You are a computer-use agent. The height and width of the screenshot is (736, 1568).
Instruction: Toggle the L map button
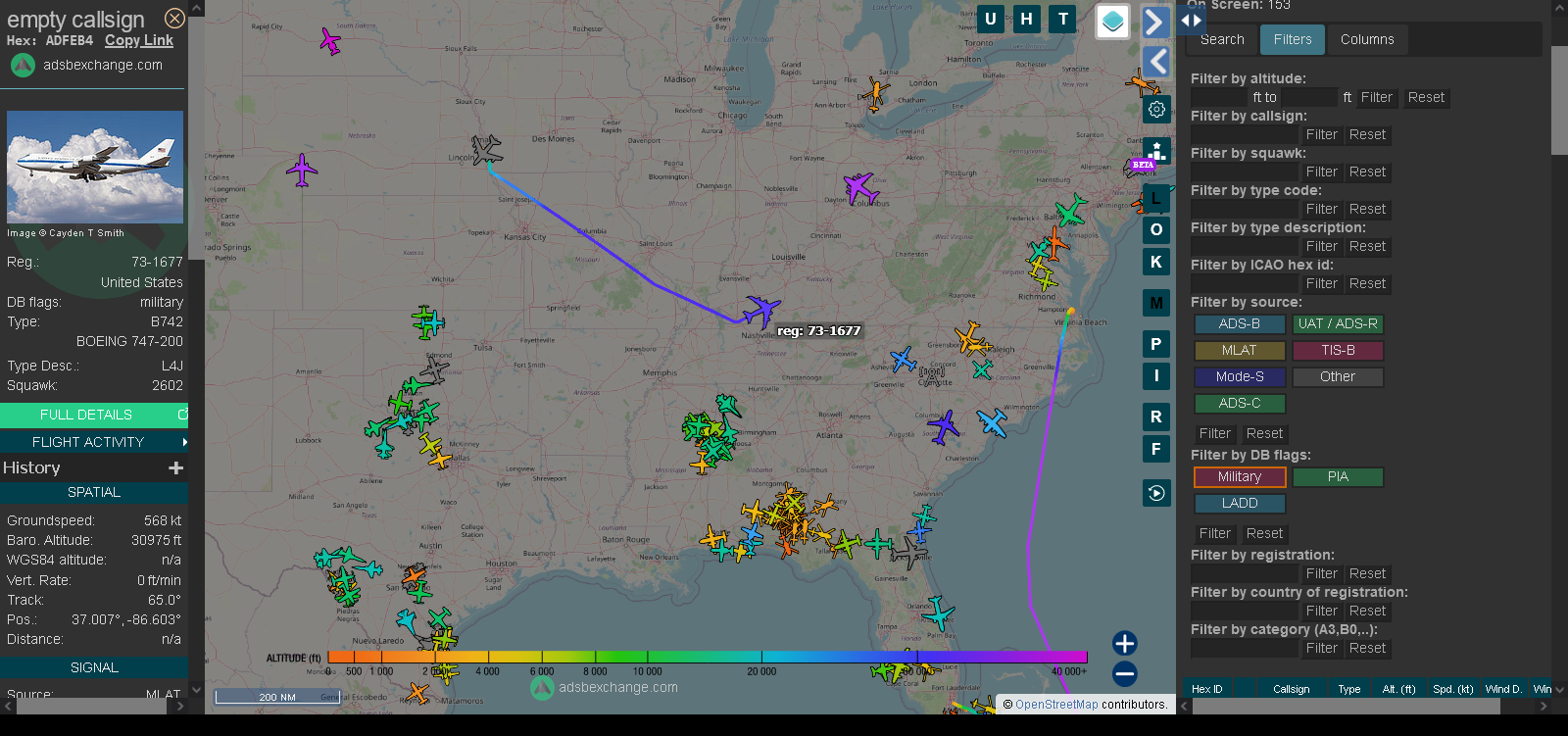pyautogui.click(x=1156, y=197)
